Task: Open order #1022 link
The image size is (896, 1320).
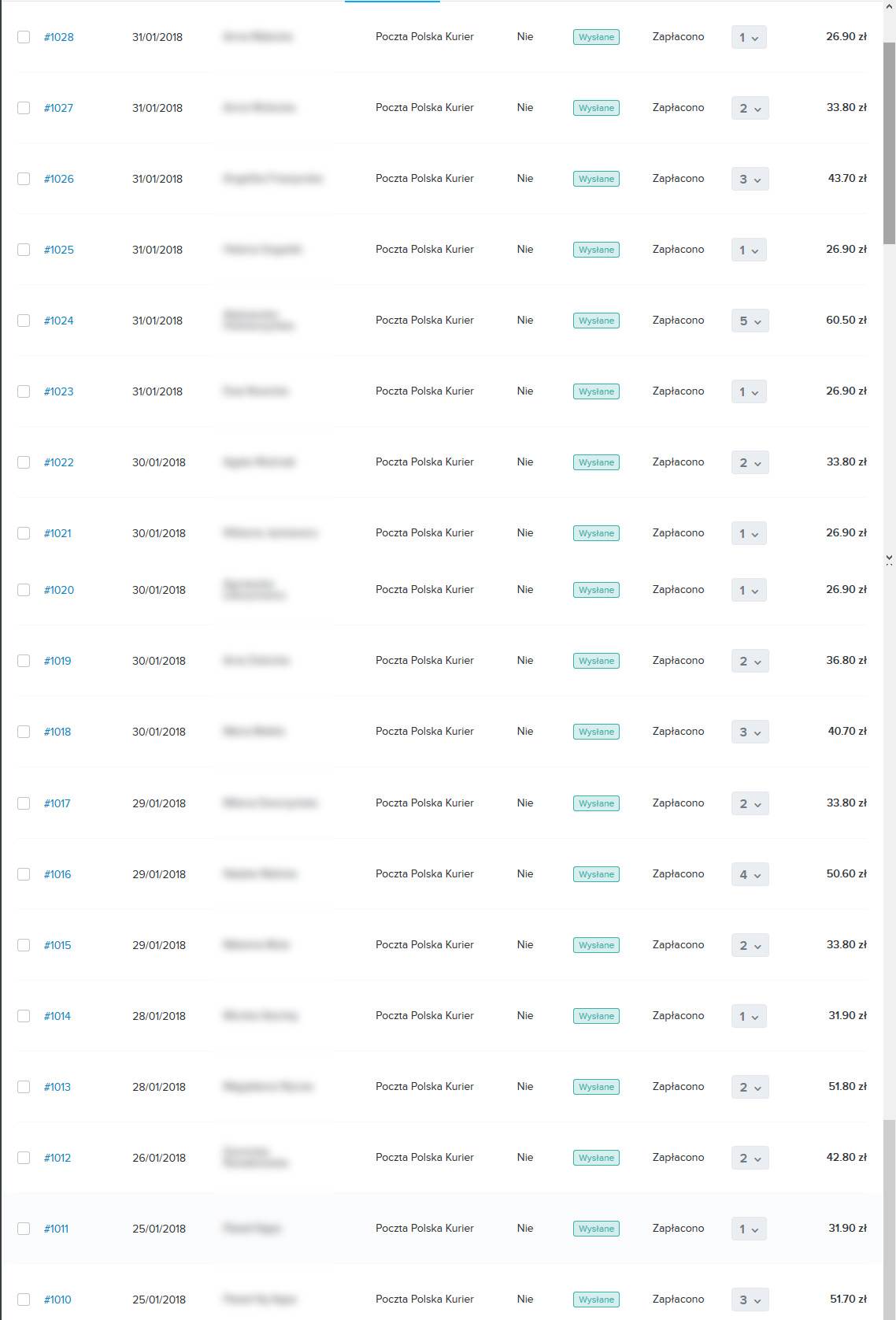Action: pyautogui.click(x=58, y=462)
